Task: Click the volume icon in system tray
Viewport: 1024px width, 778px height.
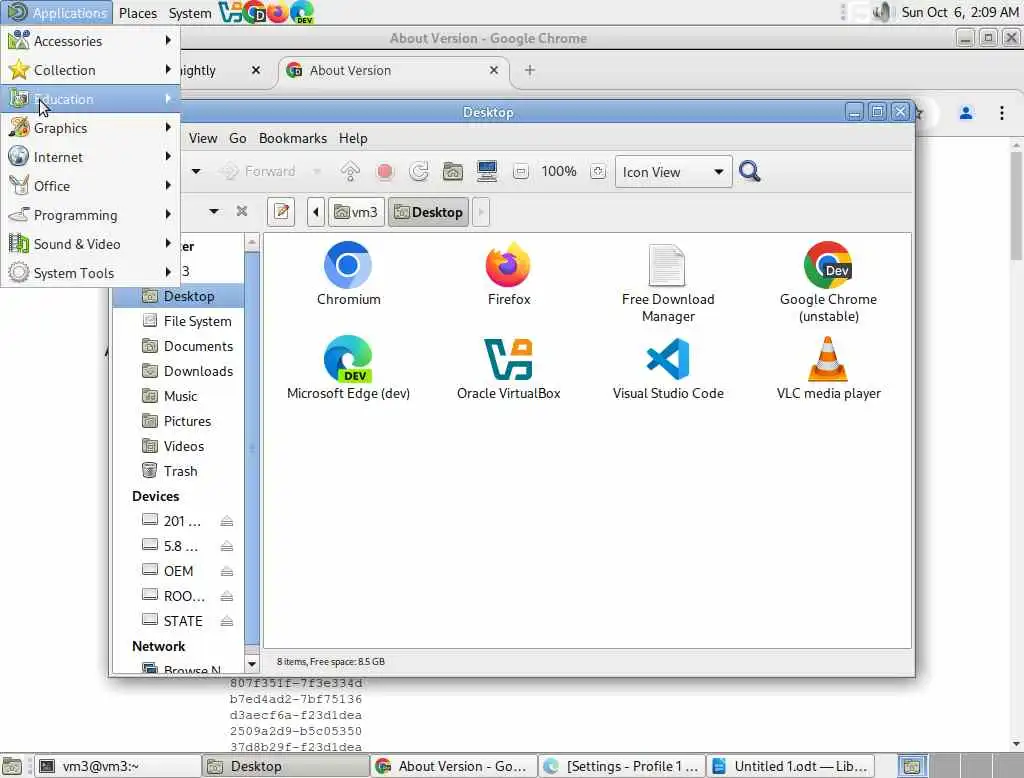Action: [x=881, y=12]
